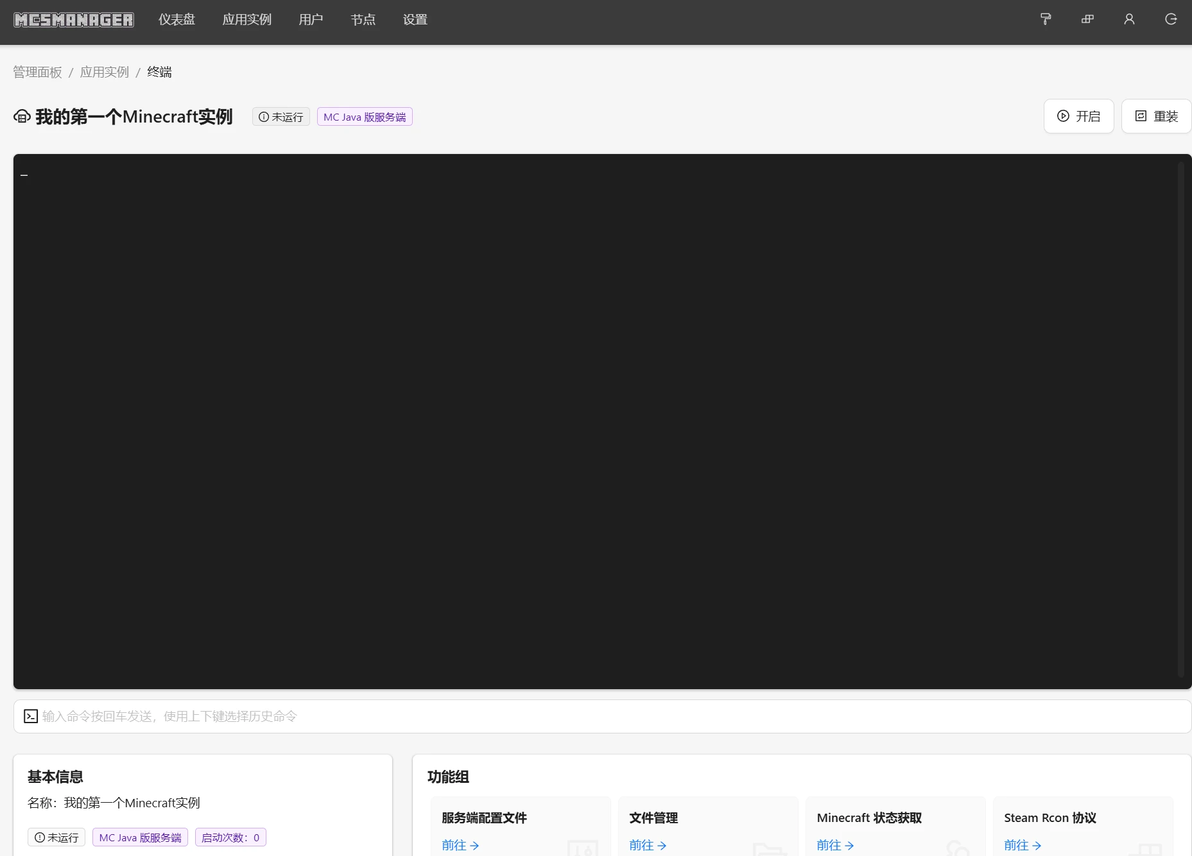
Task: Click the layout design mode icon
Action: [1088, 19]
